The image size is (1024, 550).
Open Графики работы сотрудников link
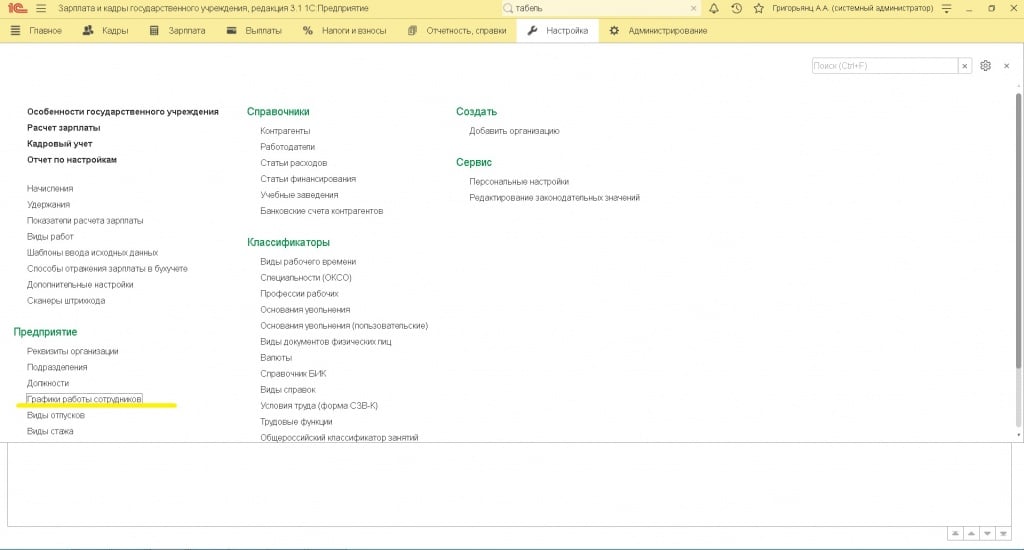click(84, 399)
